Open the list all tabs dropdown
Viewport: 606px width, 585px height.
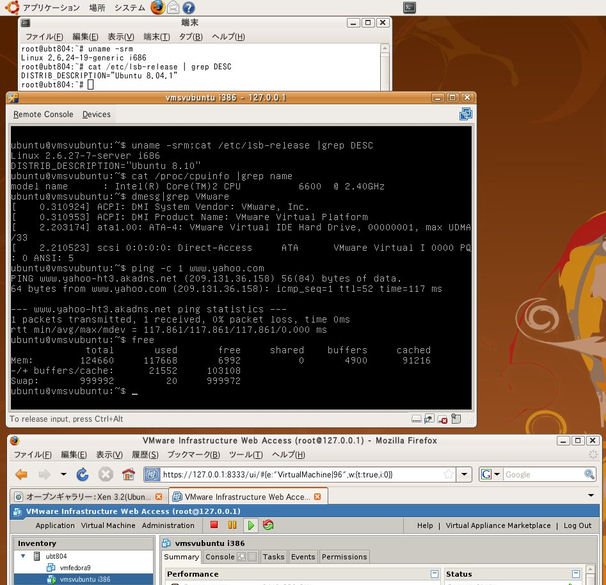[591, 495]
